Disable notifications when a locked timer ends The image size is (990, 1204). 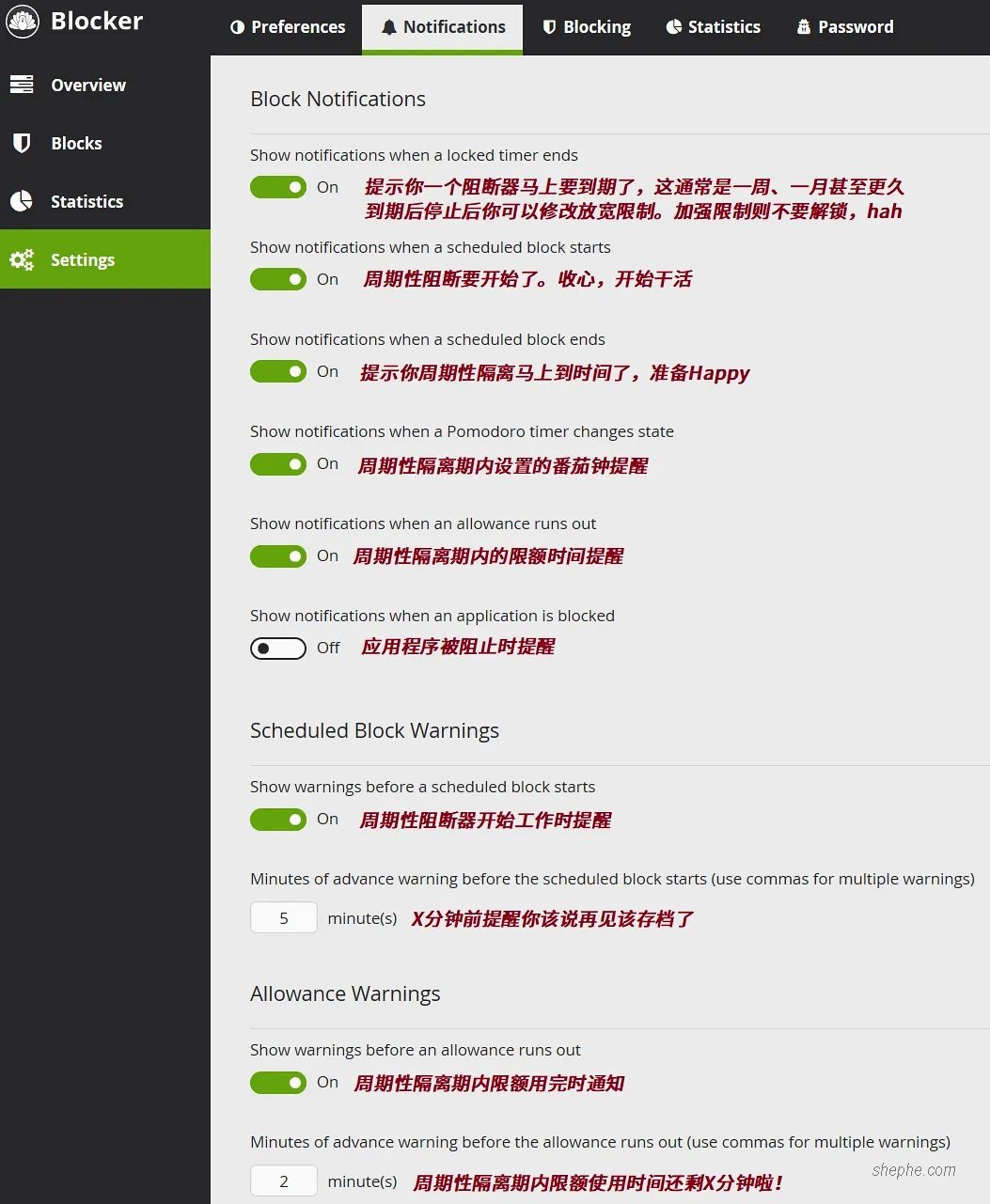tap(278, 187)
